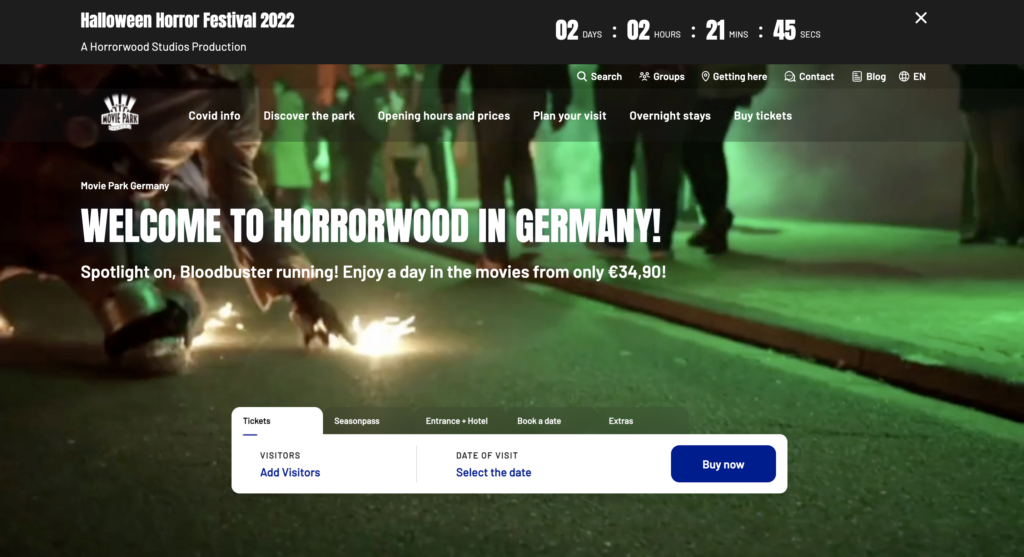This screenshot has width=1024, height=557.
Task: Click the Welcome to Horrorwood in Germany heading
Action: (371, 227)
